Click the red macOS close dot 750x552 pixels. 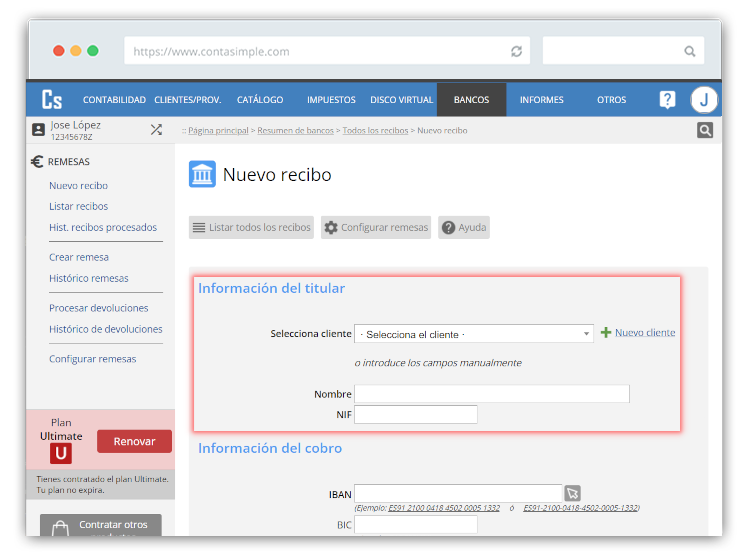59,51
